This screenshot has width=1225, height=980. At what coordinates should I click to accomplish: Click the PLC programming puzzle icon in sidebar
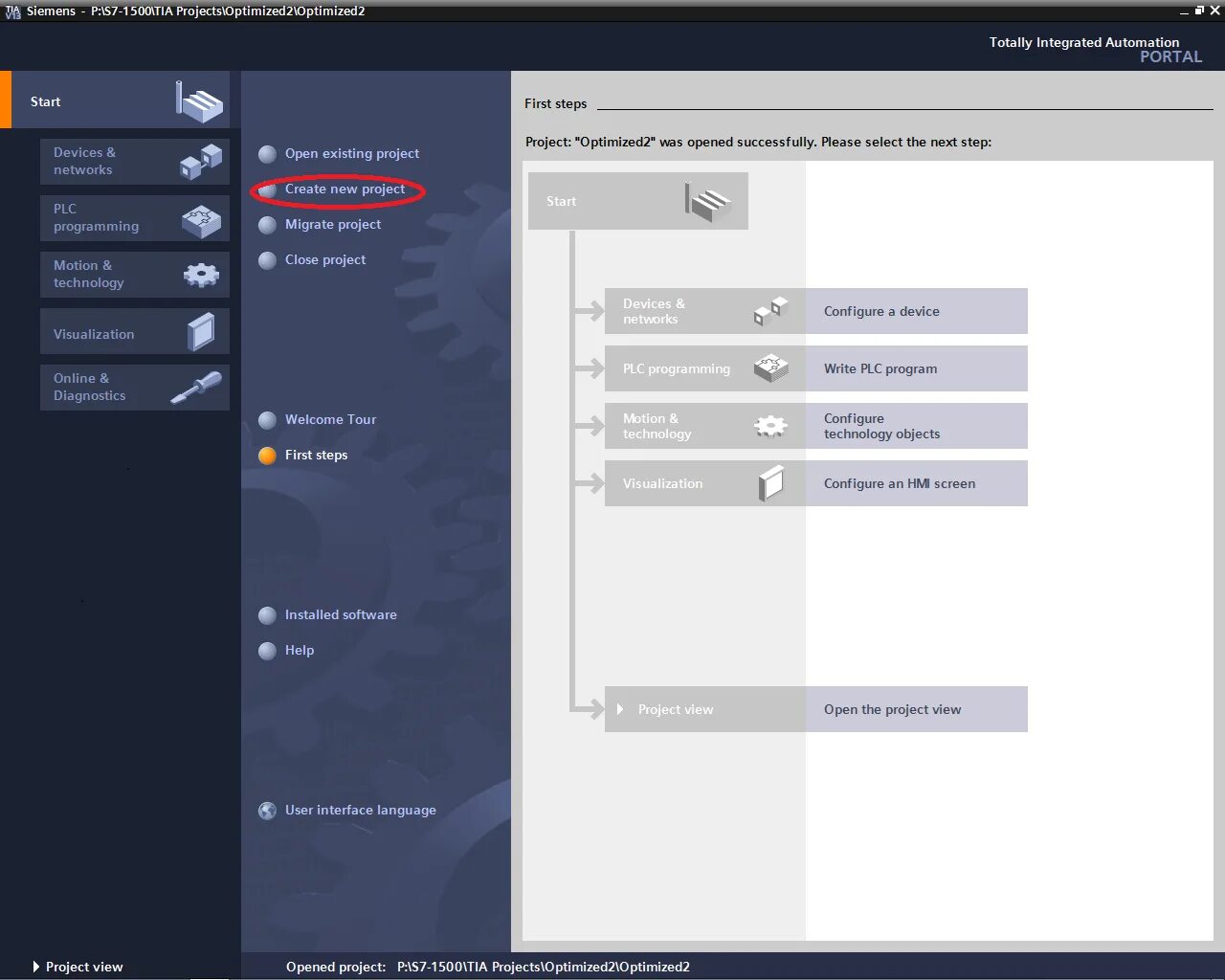pyautogui.click(x=201, y=220)
